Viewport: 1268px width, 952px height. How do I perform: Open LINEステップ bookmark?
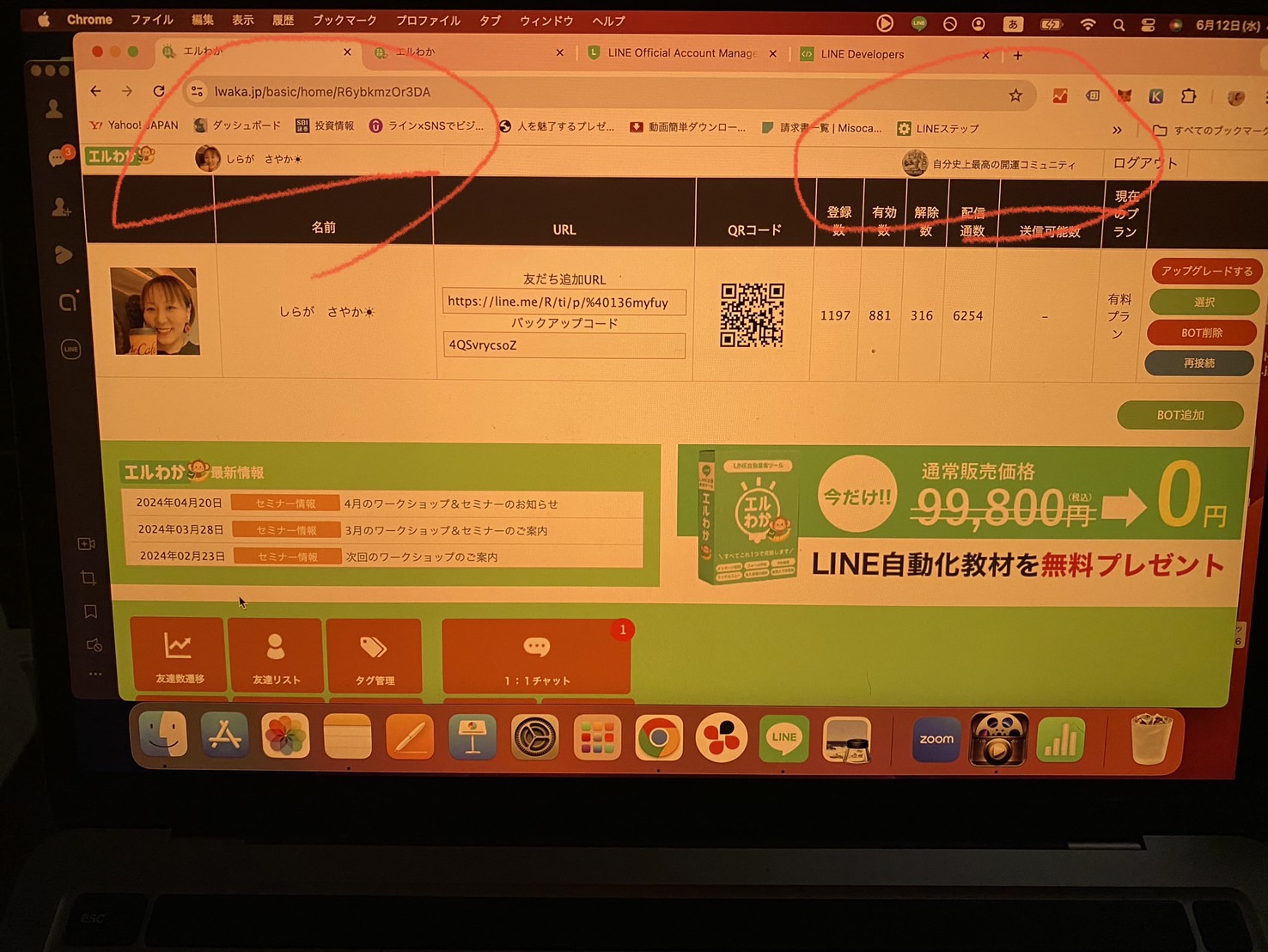click(938, 129)
